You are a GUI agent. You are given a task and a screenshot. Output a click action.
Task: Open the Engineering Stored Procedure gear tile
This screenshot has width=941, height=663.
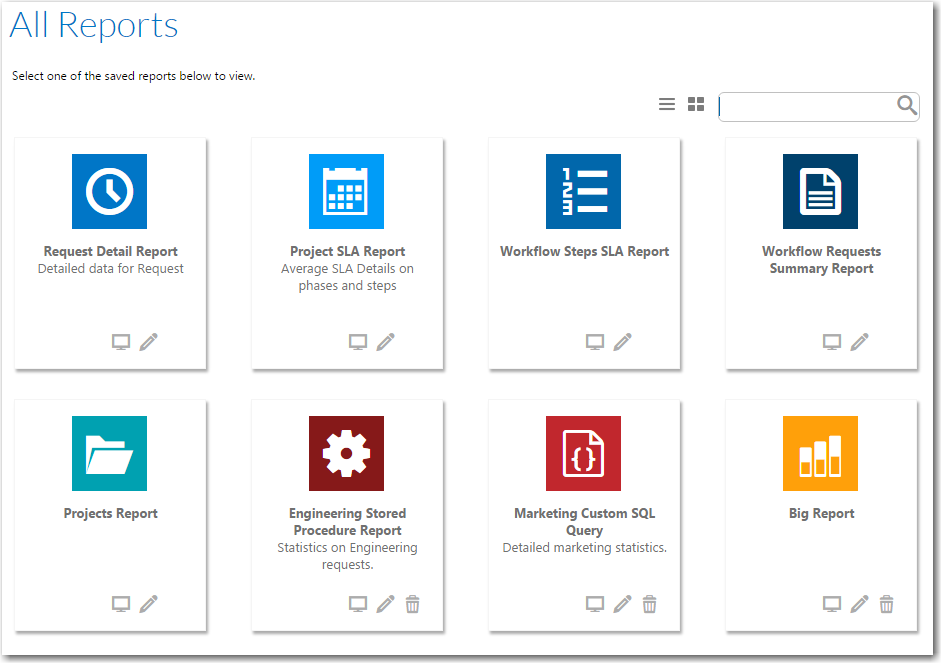346,454
